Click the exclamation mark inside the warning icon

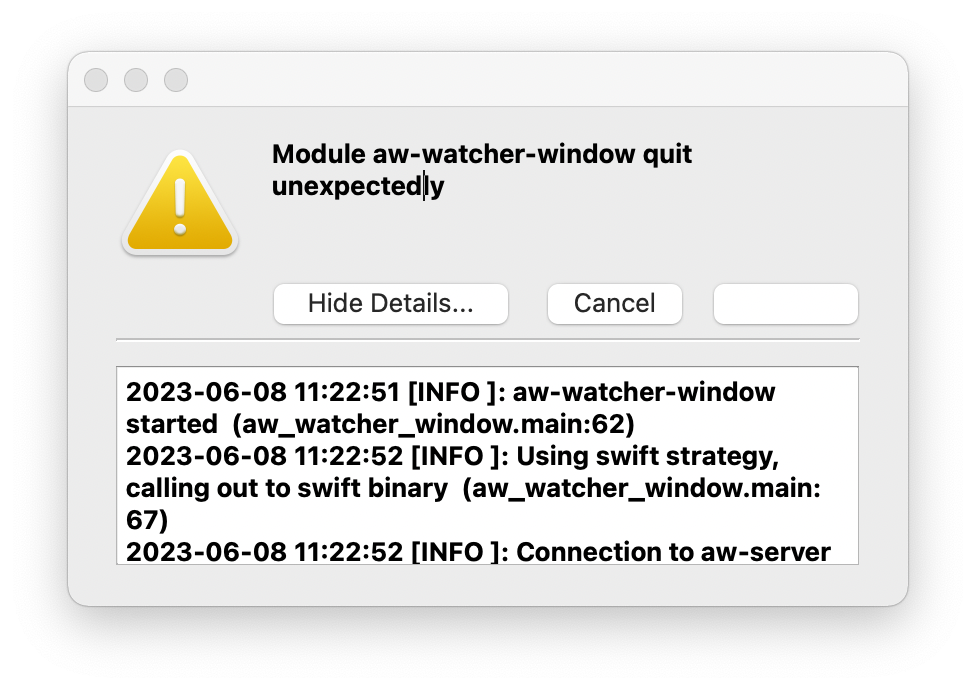point(181,207)
